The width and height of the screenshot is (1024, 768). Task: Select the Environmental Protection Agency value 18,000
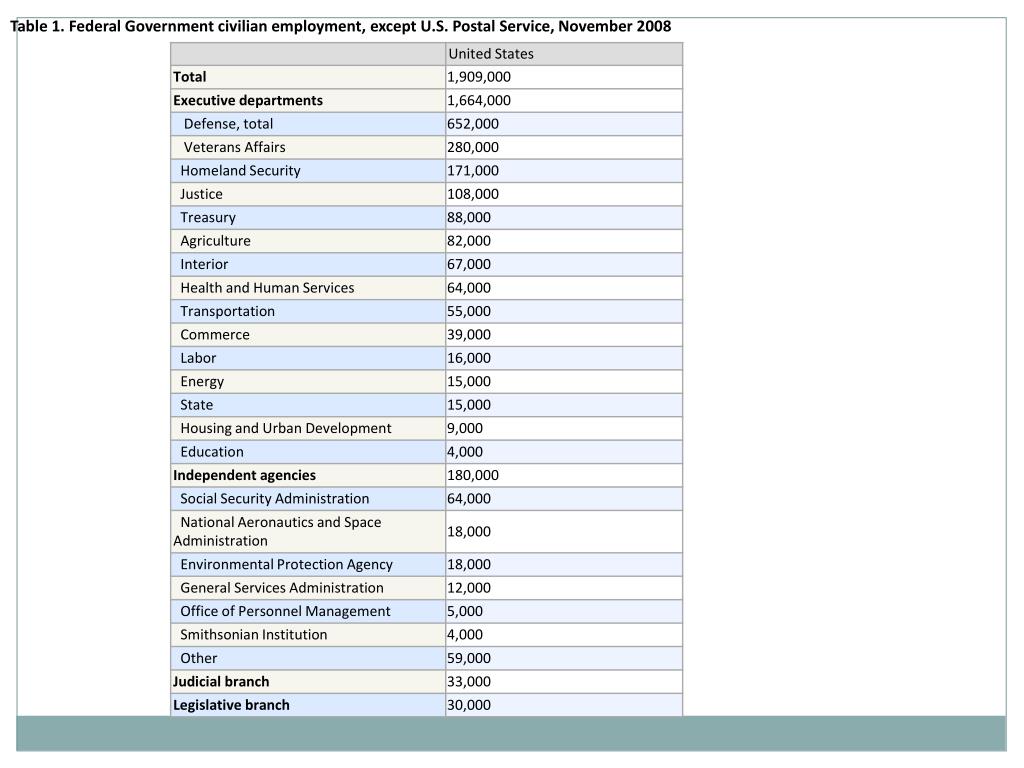tap(469, 565)
